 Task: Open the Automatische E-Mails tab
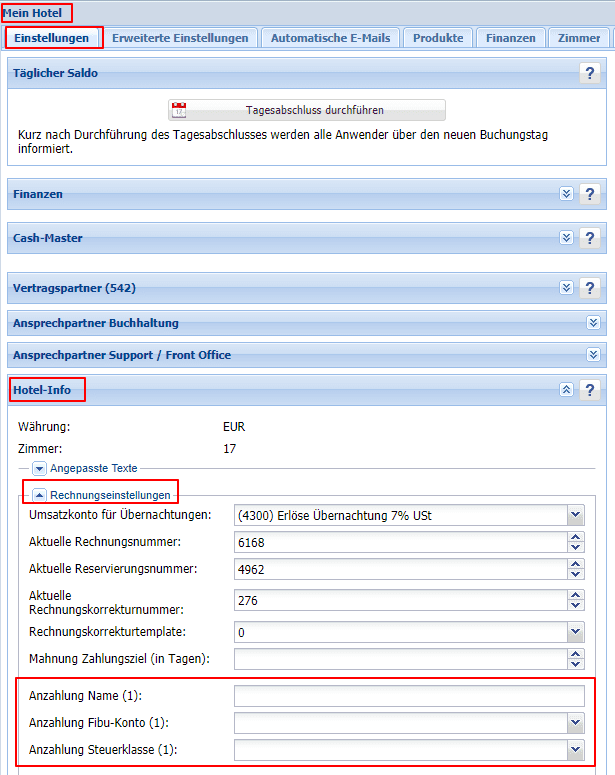[x=330, y=38]
